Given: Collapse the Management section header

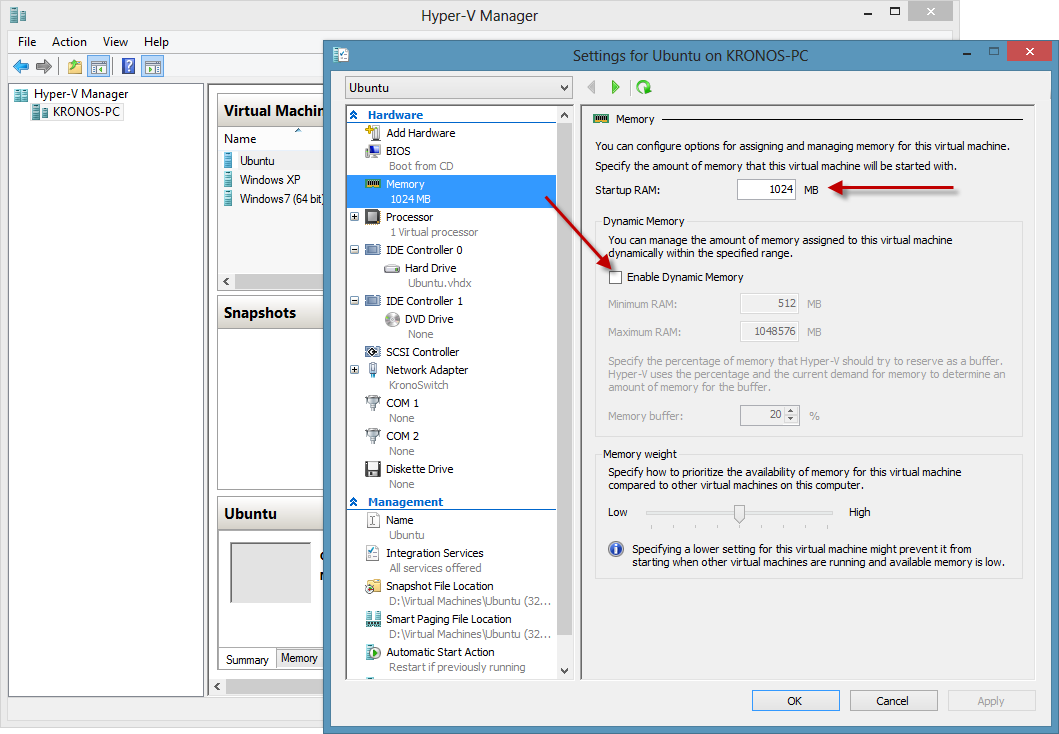Looking at the screenshot, I should (353, 502).
